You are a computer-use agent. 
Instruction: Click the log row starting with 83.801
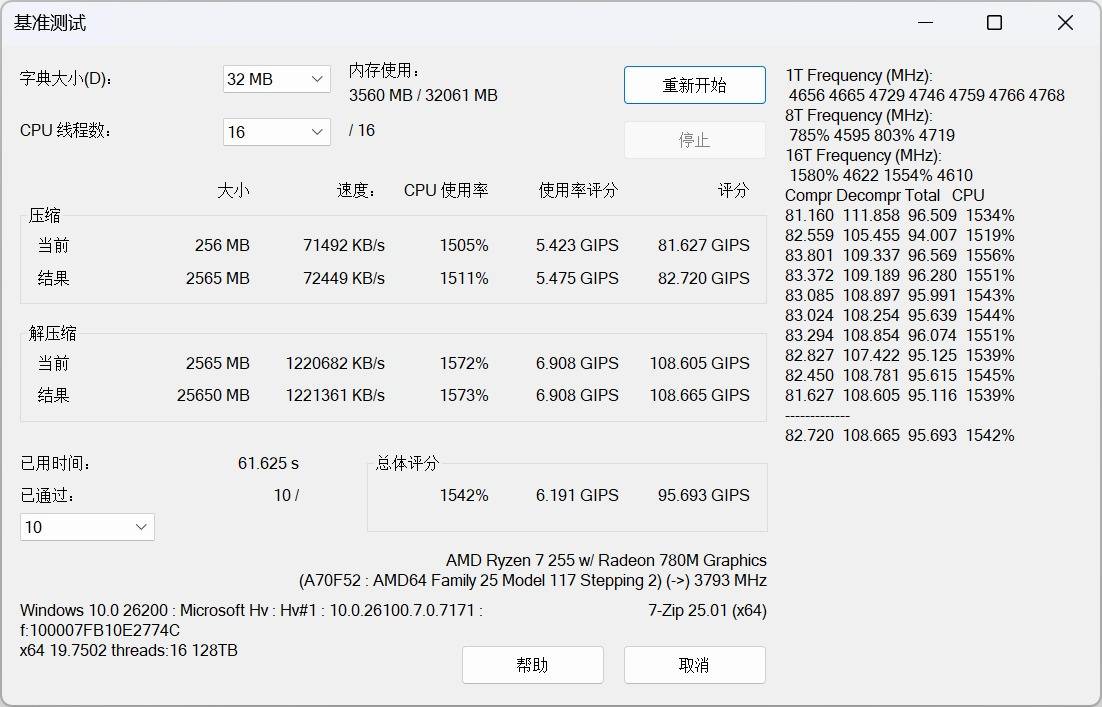coord(900,255)
